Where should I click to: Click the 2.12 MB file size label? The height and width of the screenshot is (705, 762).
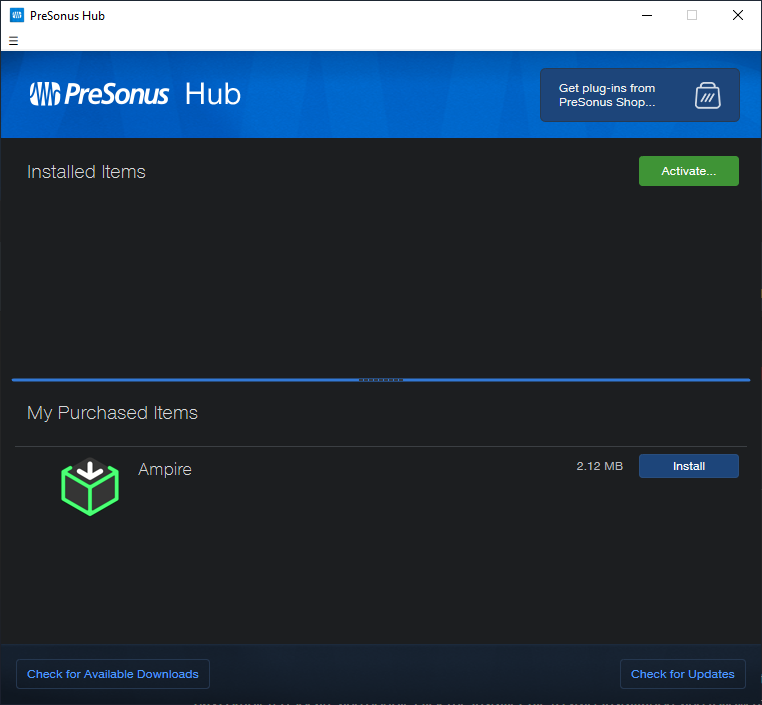pyautogui.click(x=599, y=466)
